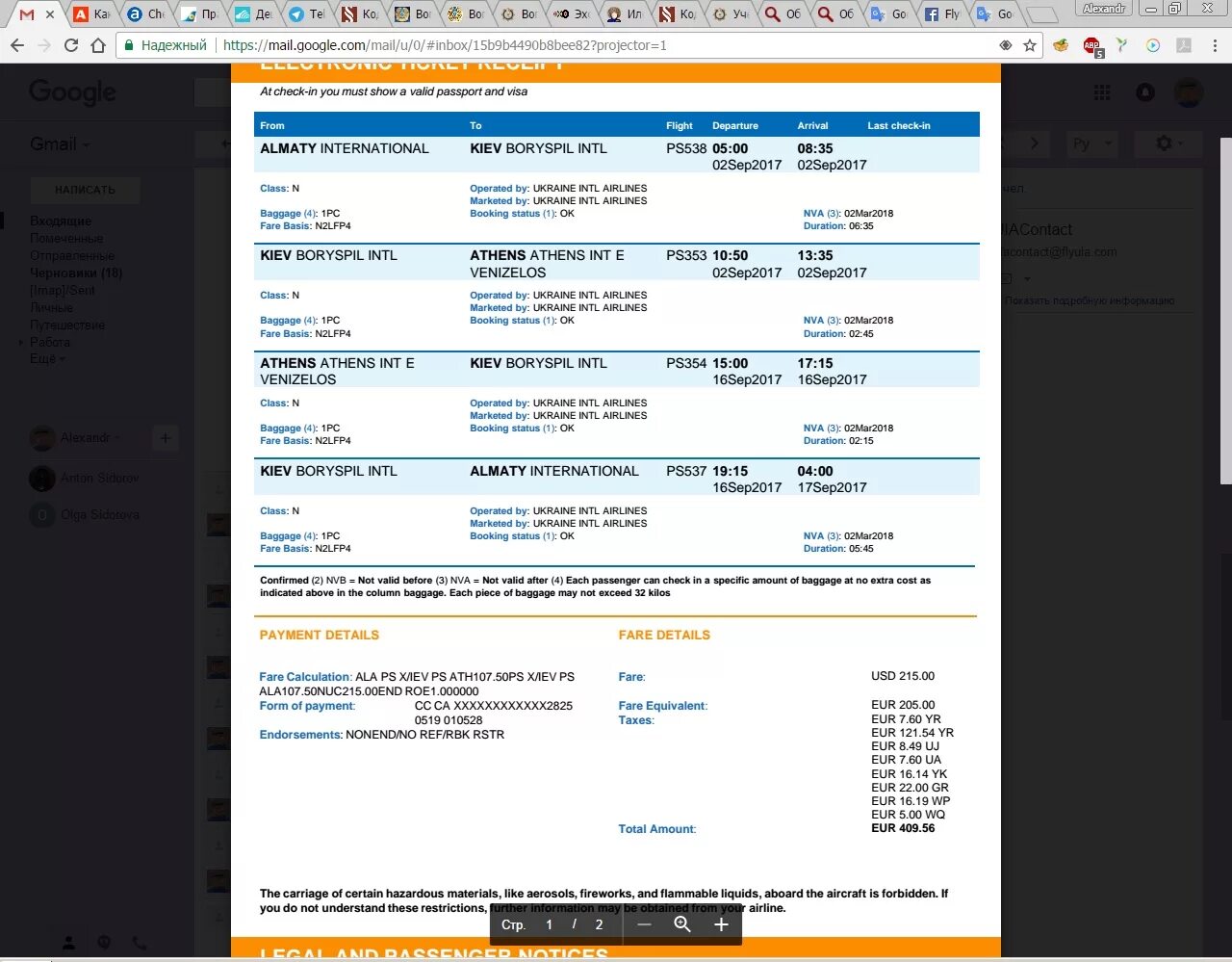Bookmark this page with the star icon

[x=1030, y=45]
